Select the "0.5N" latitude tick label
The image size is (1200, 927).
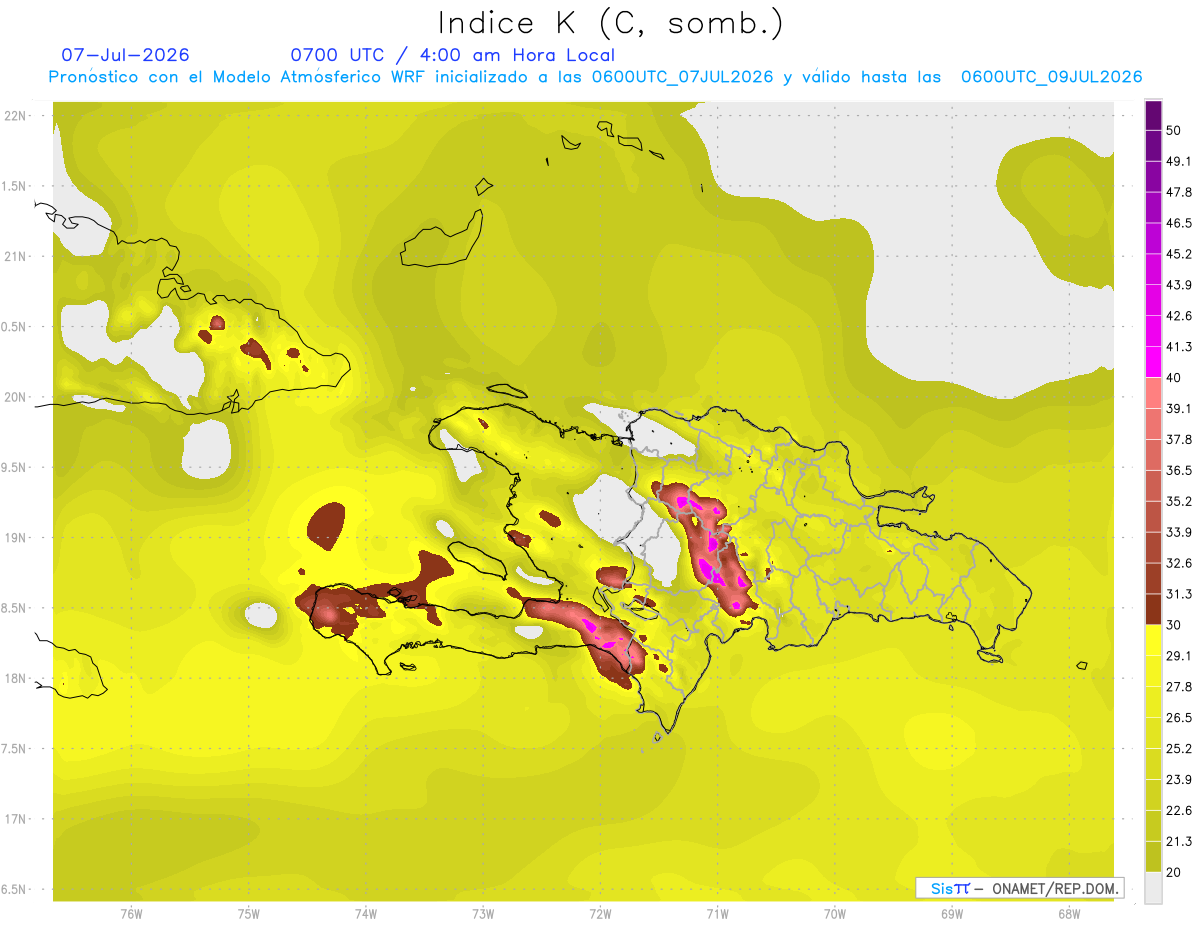coord(15,327)
